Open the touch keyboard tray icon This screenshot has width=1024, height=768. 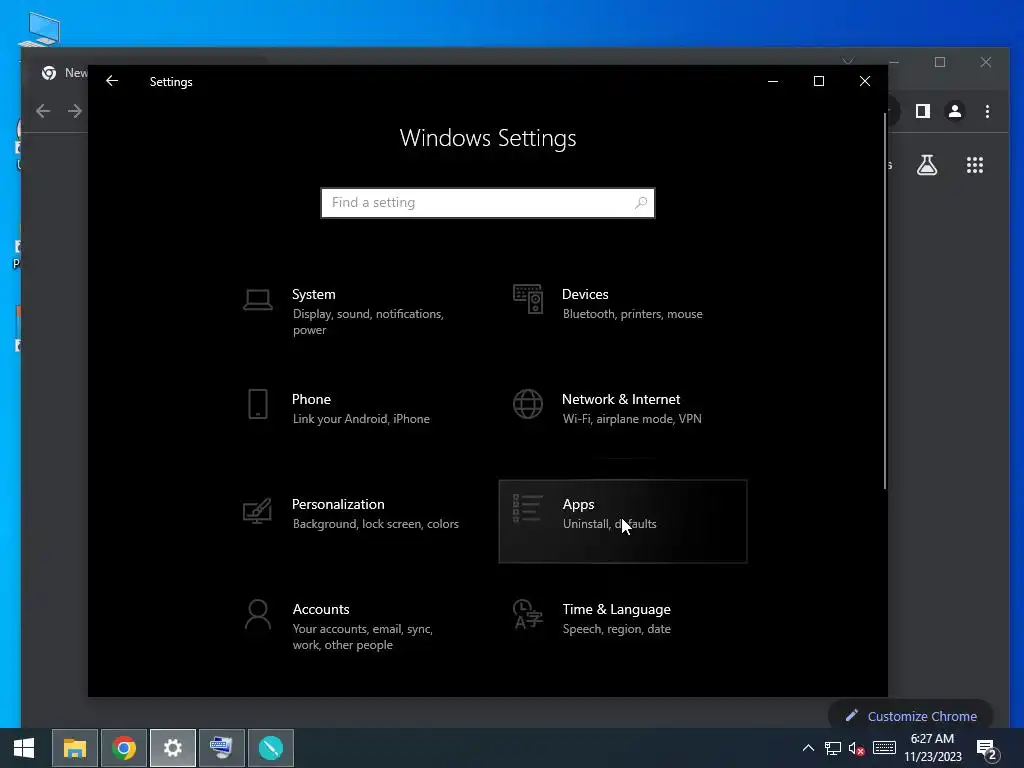(x=884, y=748)
